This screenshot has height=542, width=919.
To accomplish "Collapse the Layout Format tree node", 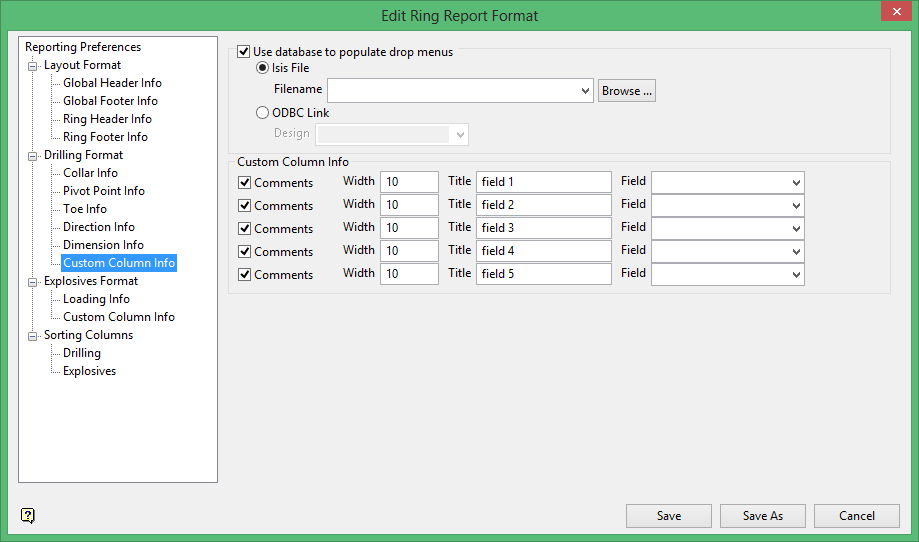I will 32,66.
